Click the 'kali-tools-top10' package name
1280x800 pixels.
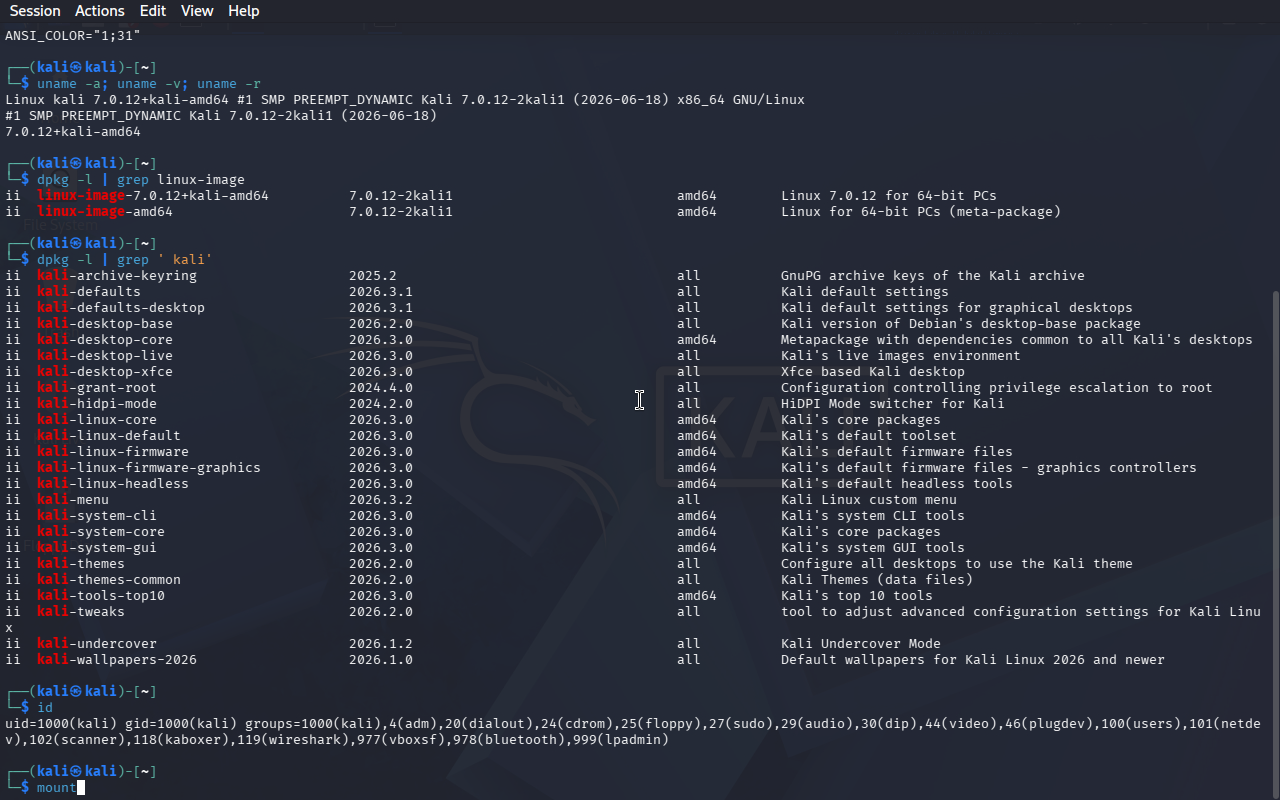[101, 596]
